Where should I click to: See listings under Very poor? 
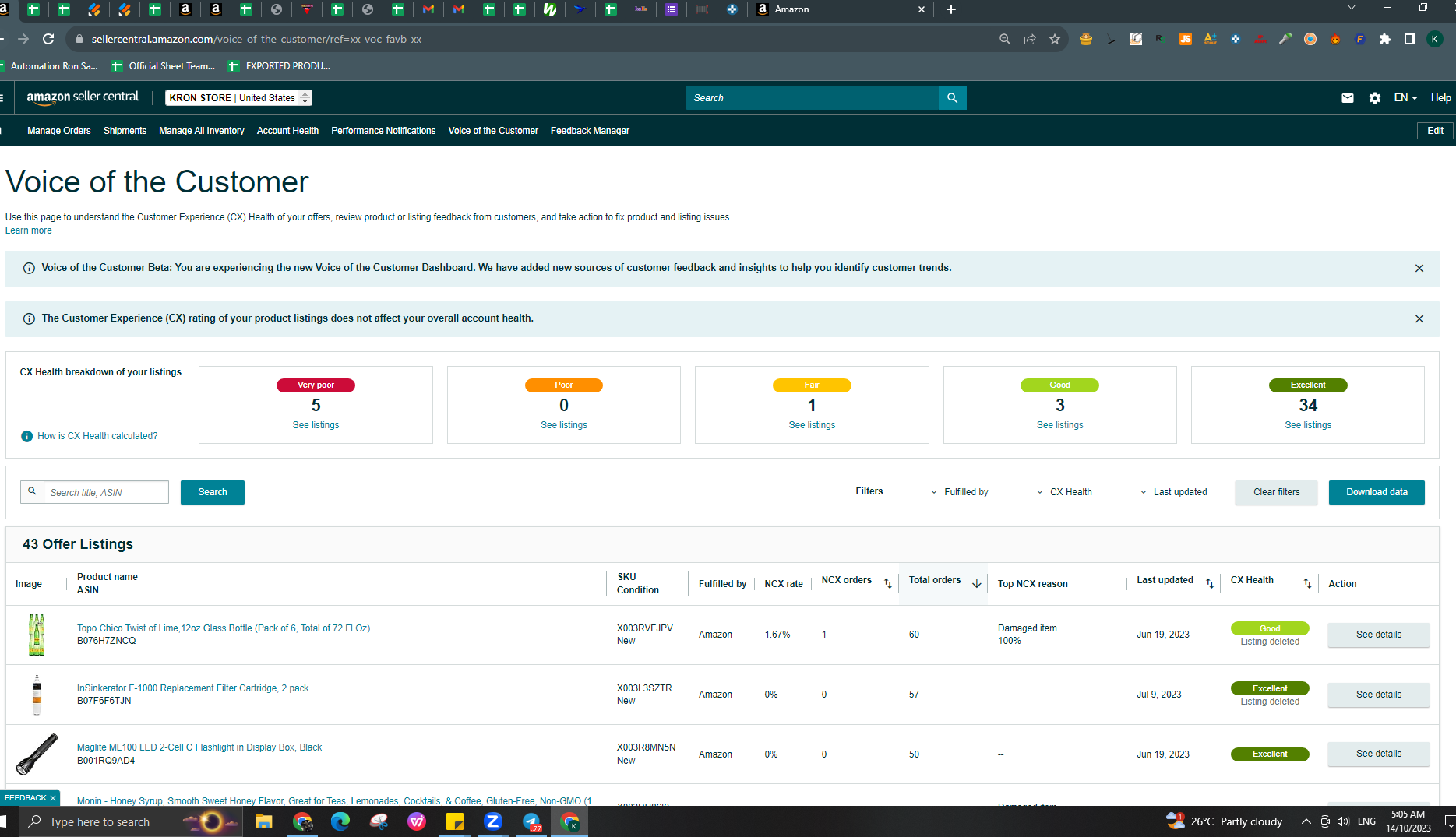(x=316, y=425)
